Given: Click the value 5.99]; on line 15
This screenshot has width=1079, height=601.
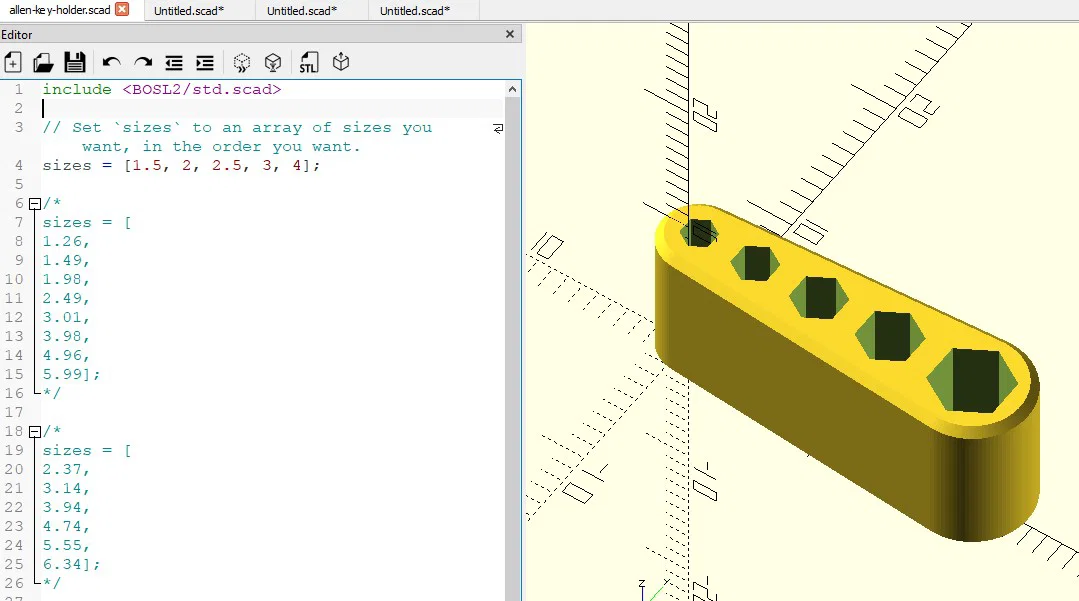Looking at the screenshot, I should click(x=72, y=375).
